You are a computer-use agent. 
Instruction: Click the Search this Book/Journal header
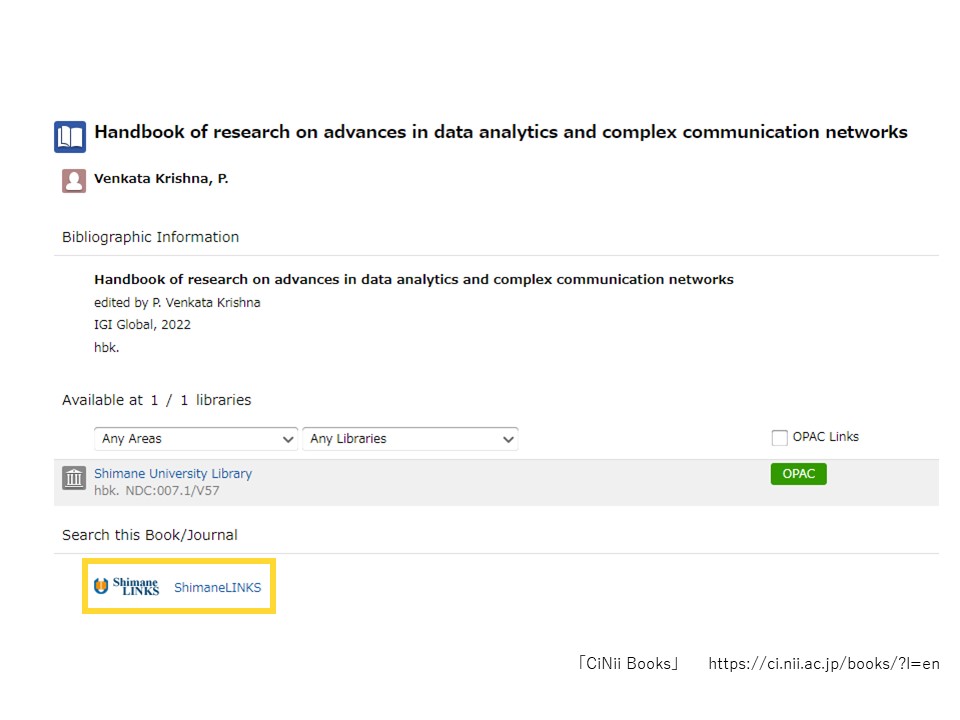[149, 535]
